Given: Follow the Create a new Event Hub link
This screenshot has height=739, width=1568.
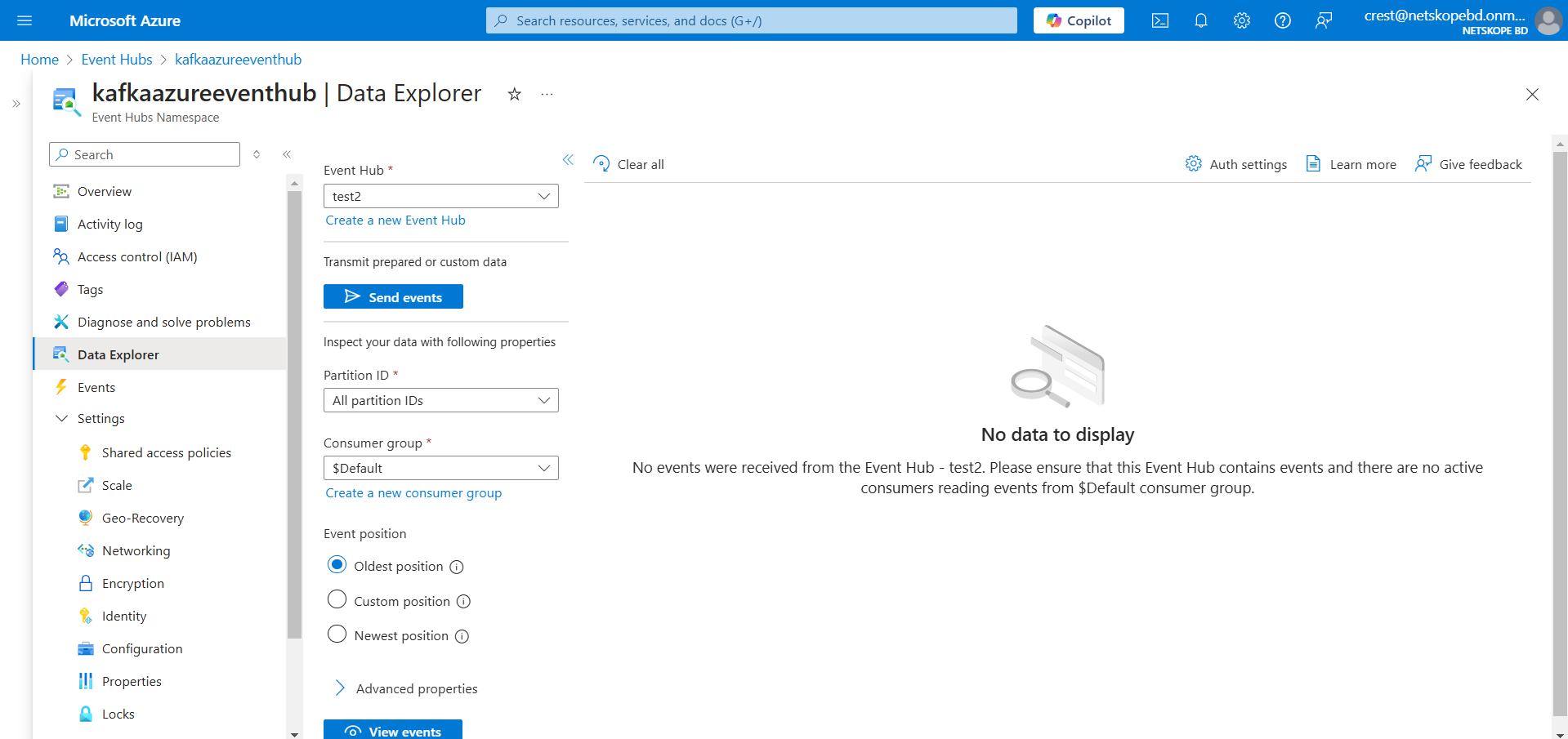Looking at the screenshot, I should [x=395, y=220].
